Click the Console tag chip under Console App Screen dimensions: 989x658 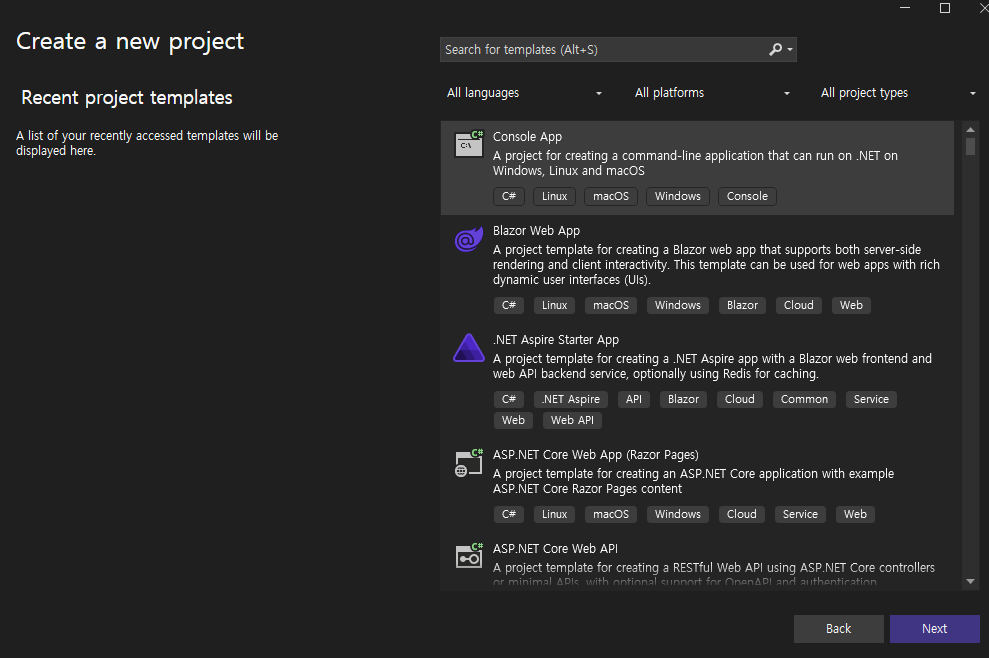[x=747, y=196]
